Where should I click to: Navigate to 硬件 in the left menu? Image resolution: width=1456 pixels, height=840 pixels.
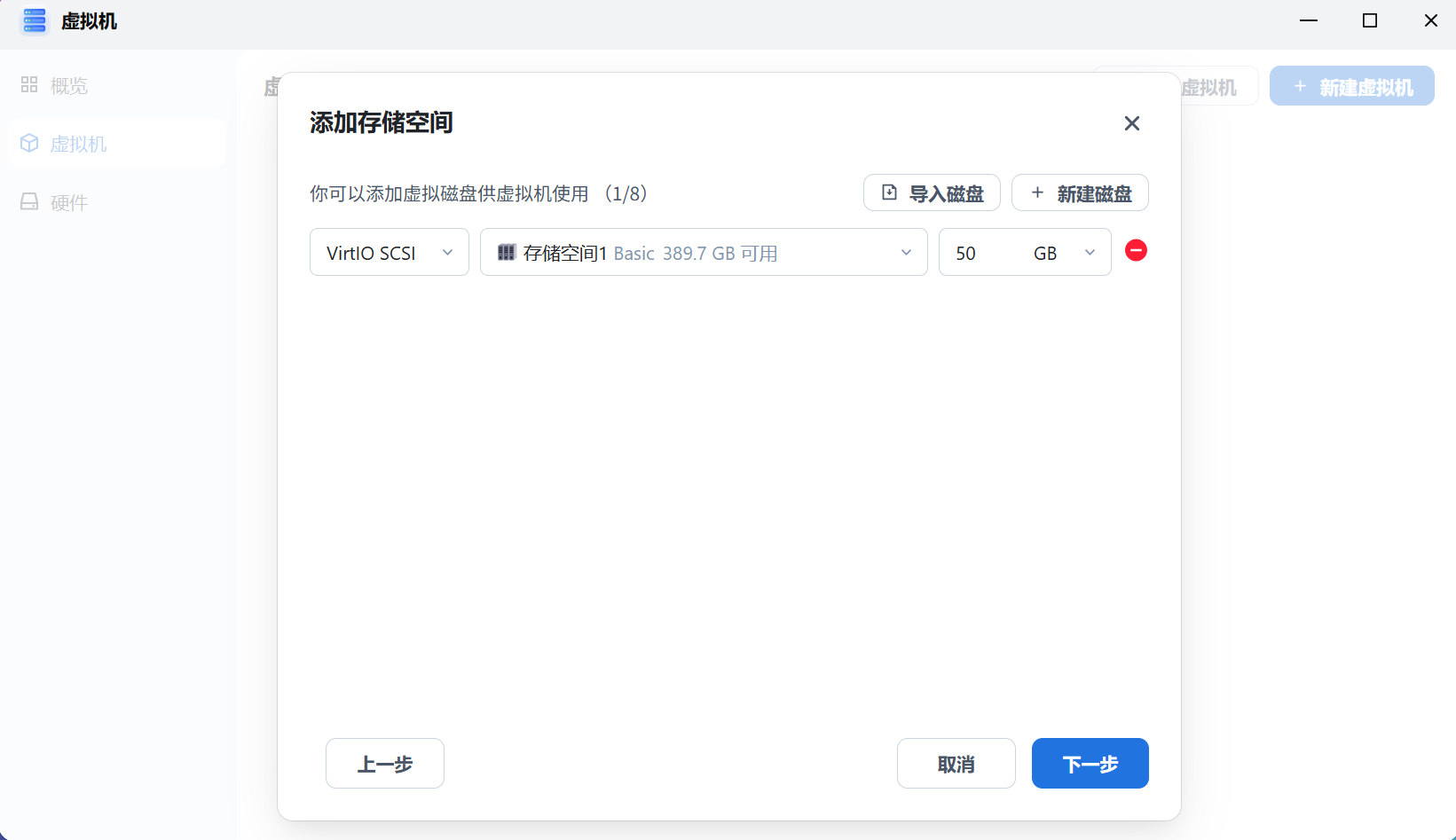pos(68,201)
